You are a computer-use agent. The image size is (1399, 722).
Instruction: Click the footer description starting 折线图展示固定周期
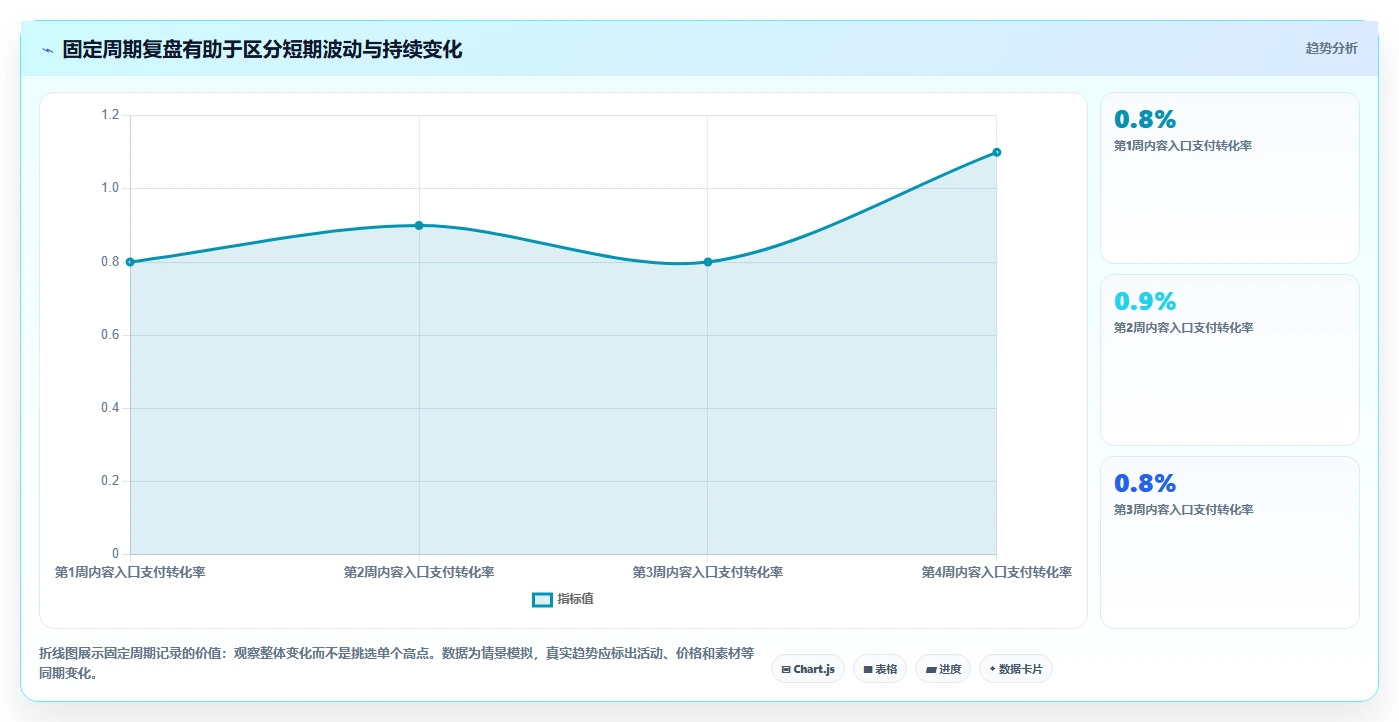(x=396, y=663)
